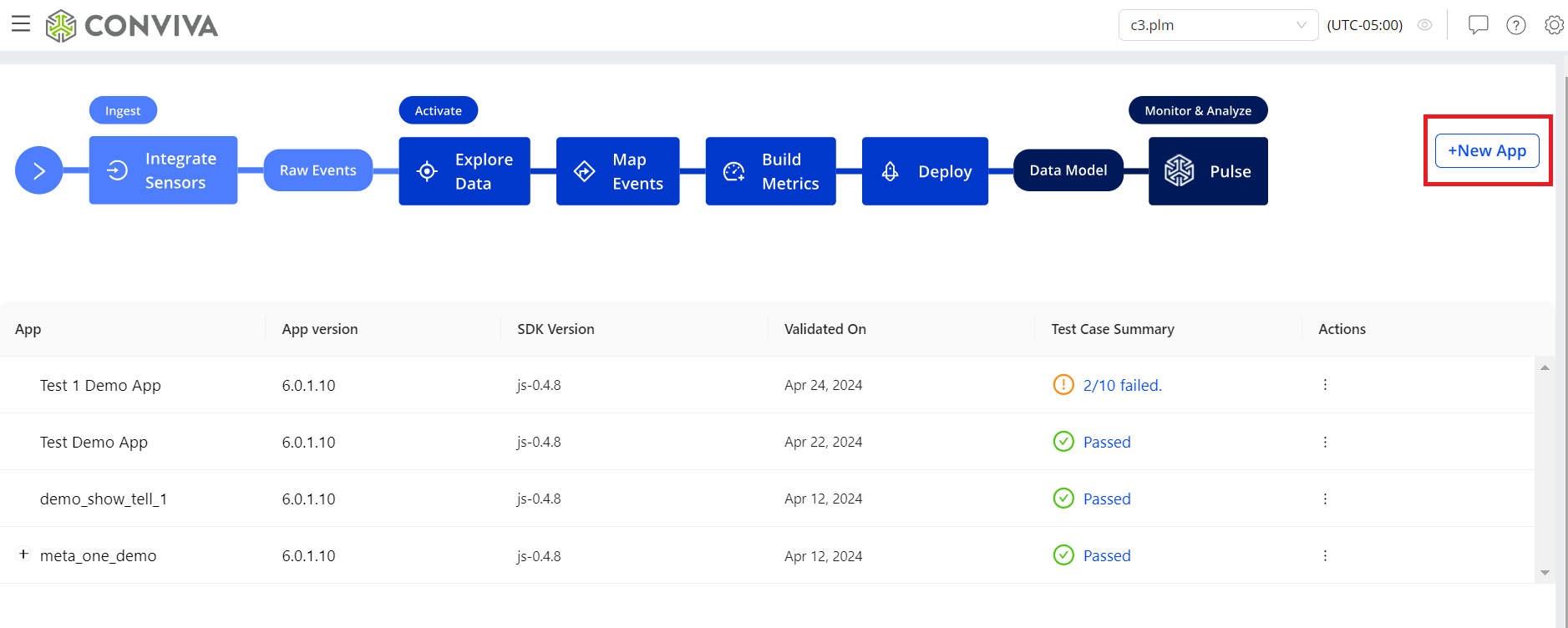Image resolution: width=1568 pixels, height=628 pixels.
Task: Select the Raw Events pipeline stage
Action: [x=318, y=170]
